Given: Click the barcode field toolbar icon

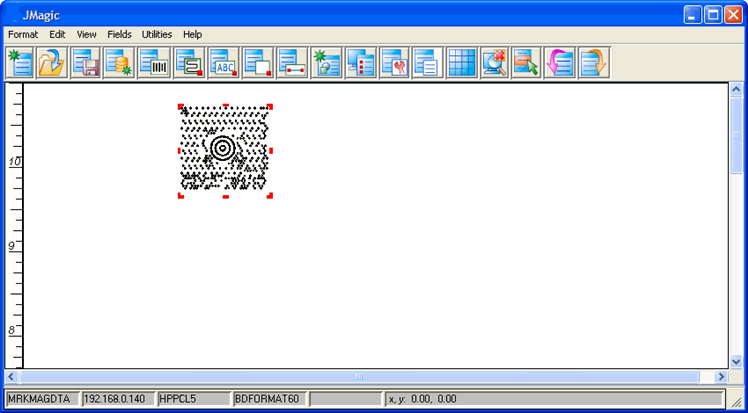Looking at the screenshot, I should [x=154, y=62].
